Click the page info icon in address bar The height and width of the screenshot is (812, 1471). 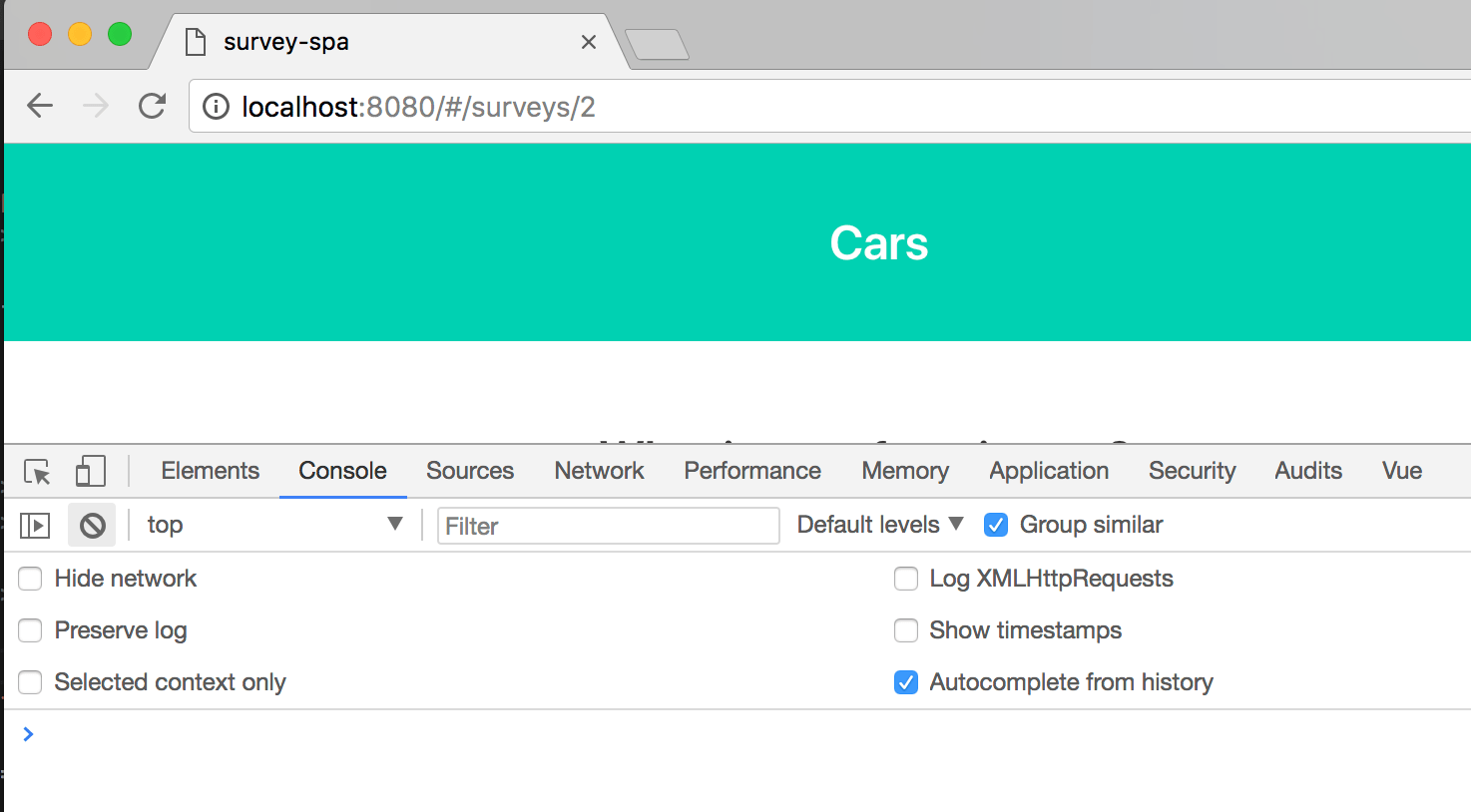coord(216,106)
